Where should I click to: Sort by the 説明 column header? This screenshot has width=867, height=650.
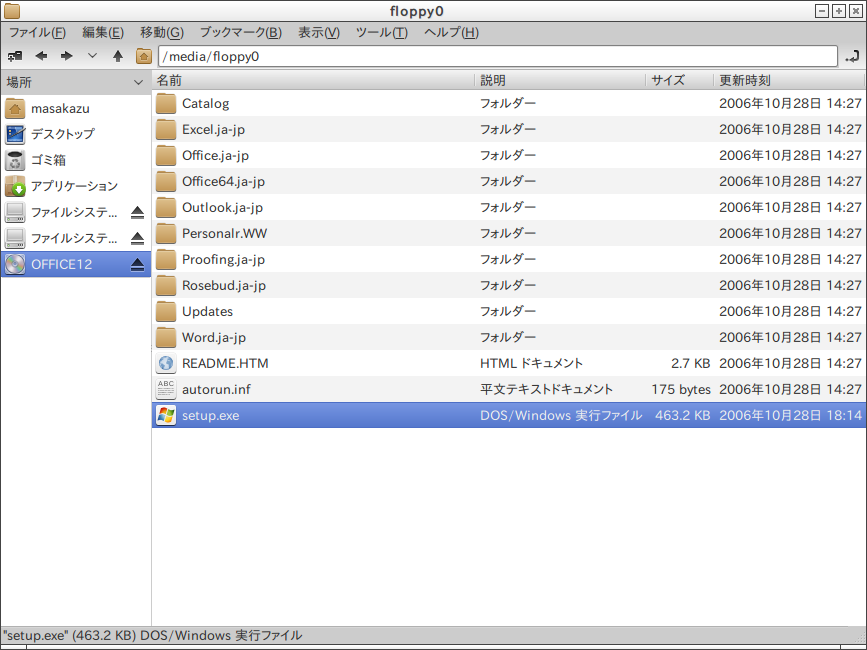[560, 81]
